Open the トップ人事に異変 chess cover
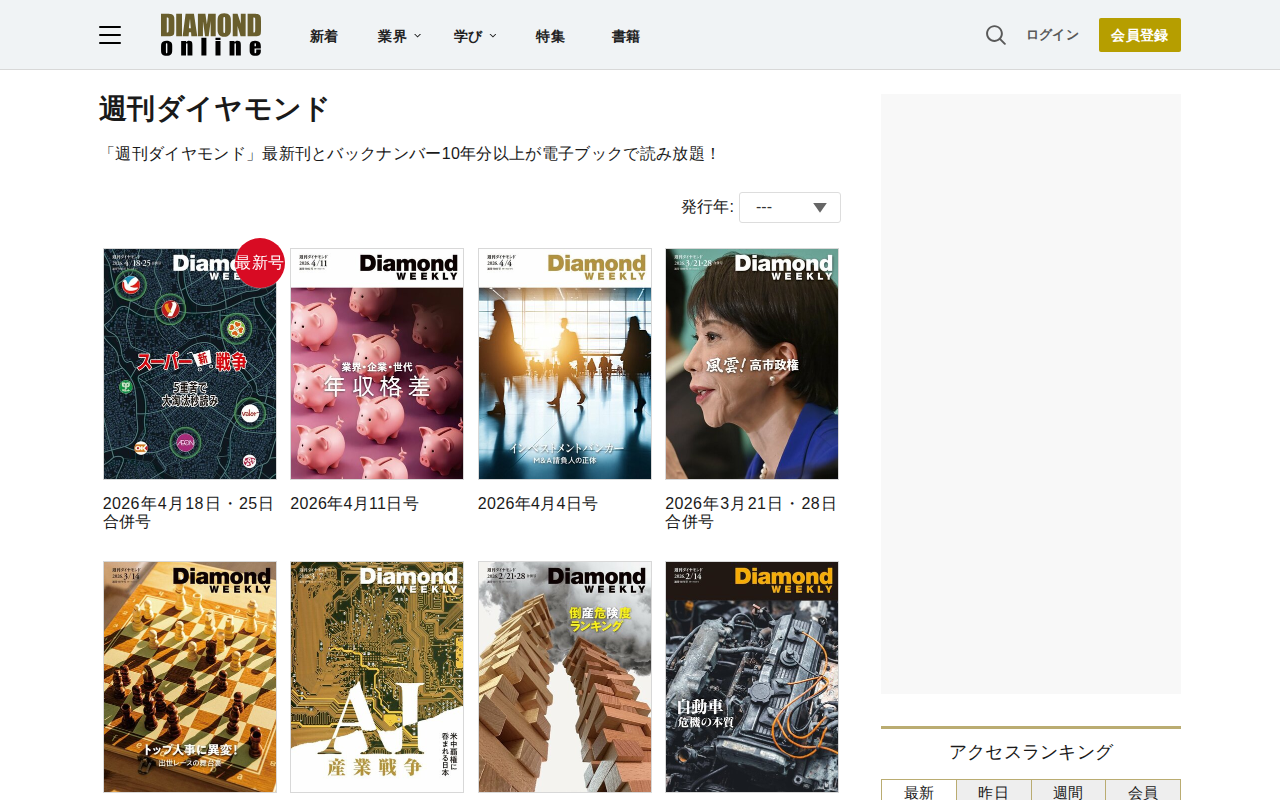 click(190, 677)
